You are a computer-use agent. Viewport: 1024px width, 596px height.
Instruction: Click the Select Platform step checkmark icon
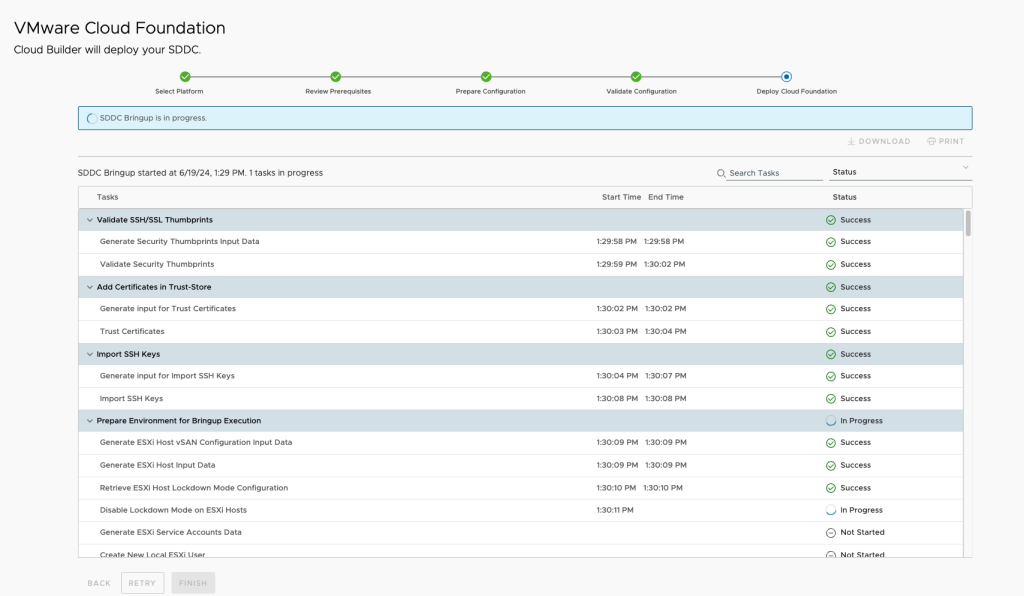pos(185,77)
